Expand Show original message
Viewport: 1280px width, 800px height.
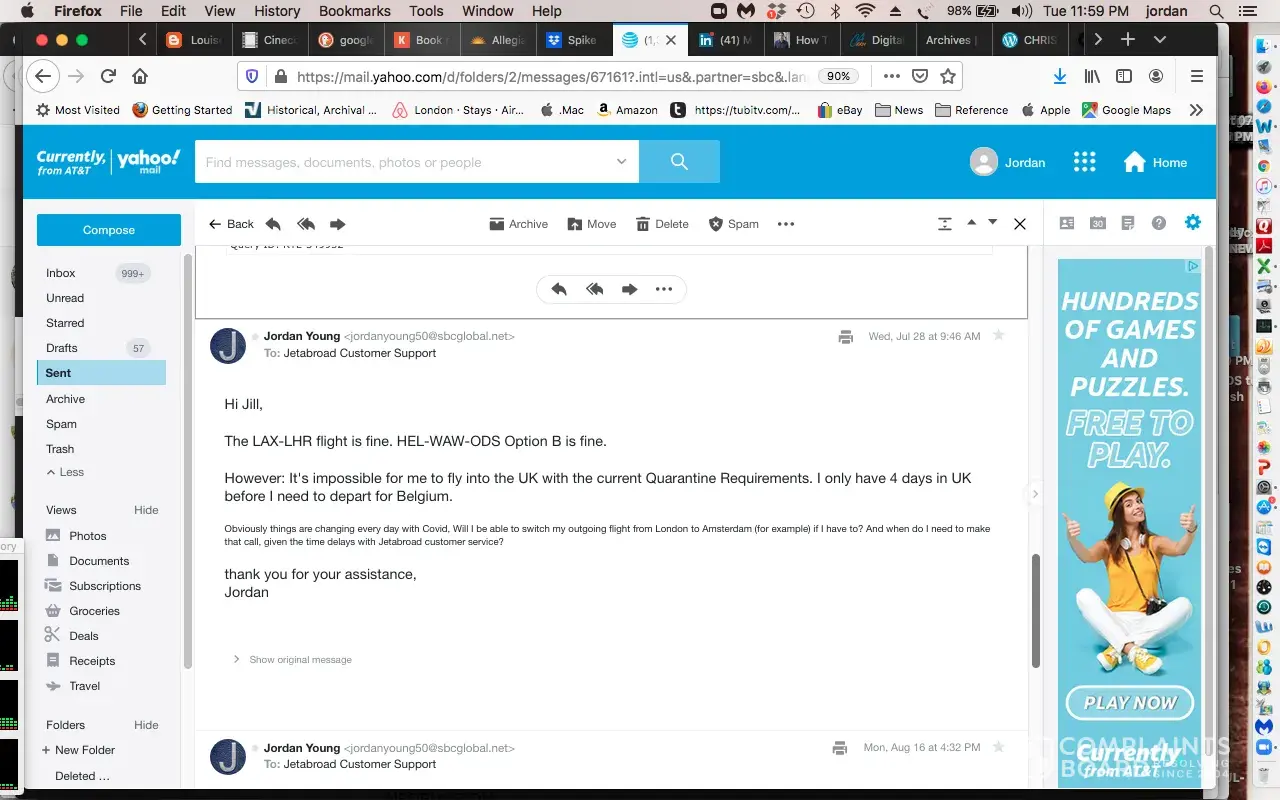(x=300, y=660)
